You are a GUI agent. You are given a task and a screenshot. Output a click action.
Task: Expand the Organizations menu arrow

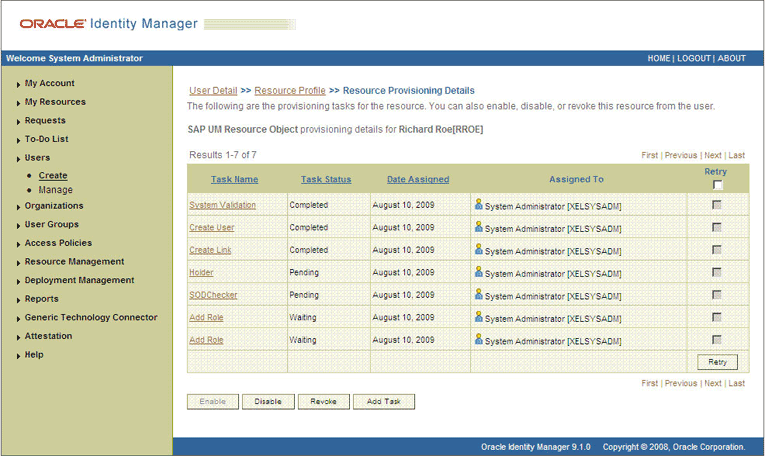18,207
